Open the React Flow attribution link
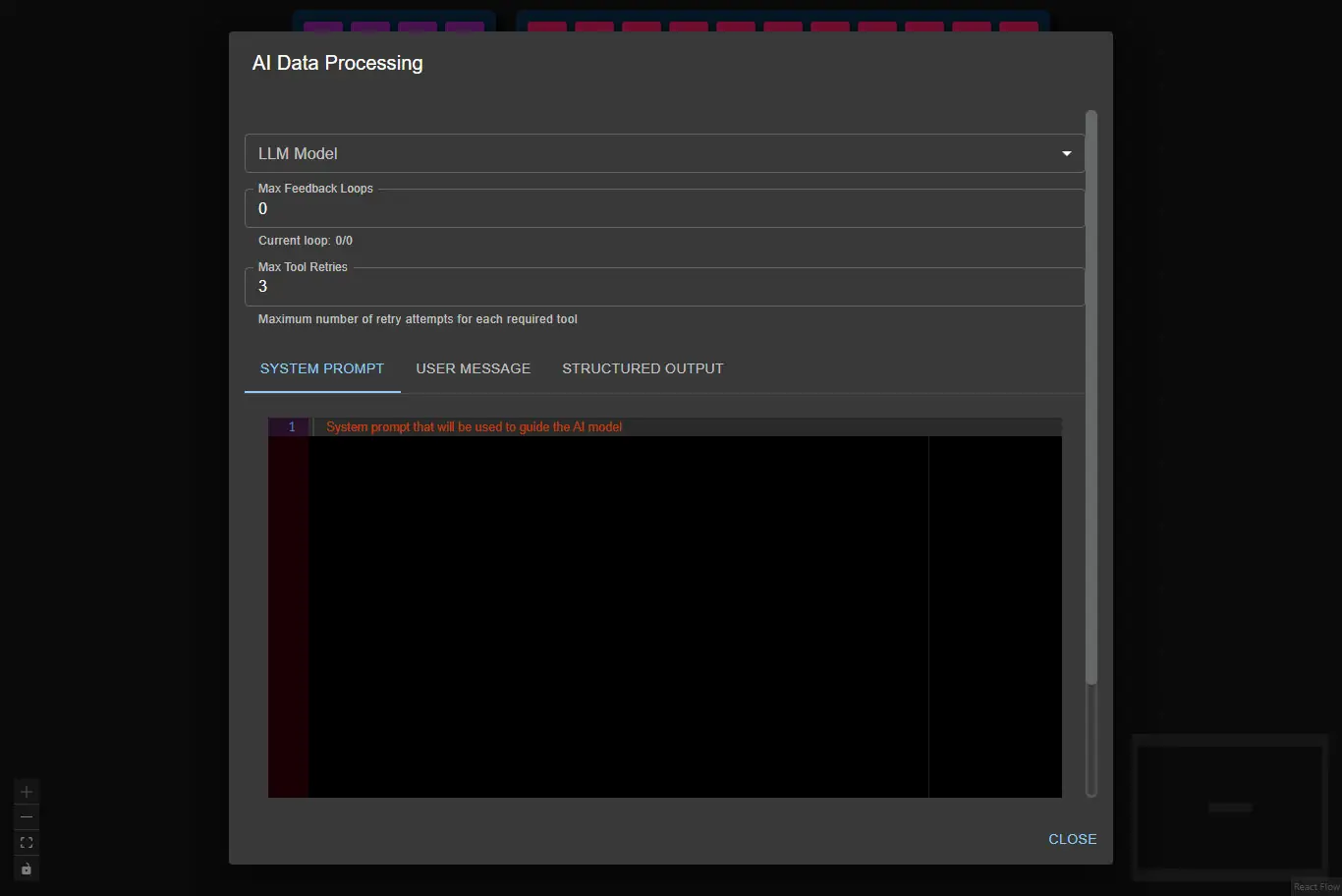Image resolution: width=1342 pixels, height=896 pixels. (x=1316, y=886)
